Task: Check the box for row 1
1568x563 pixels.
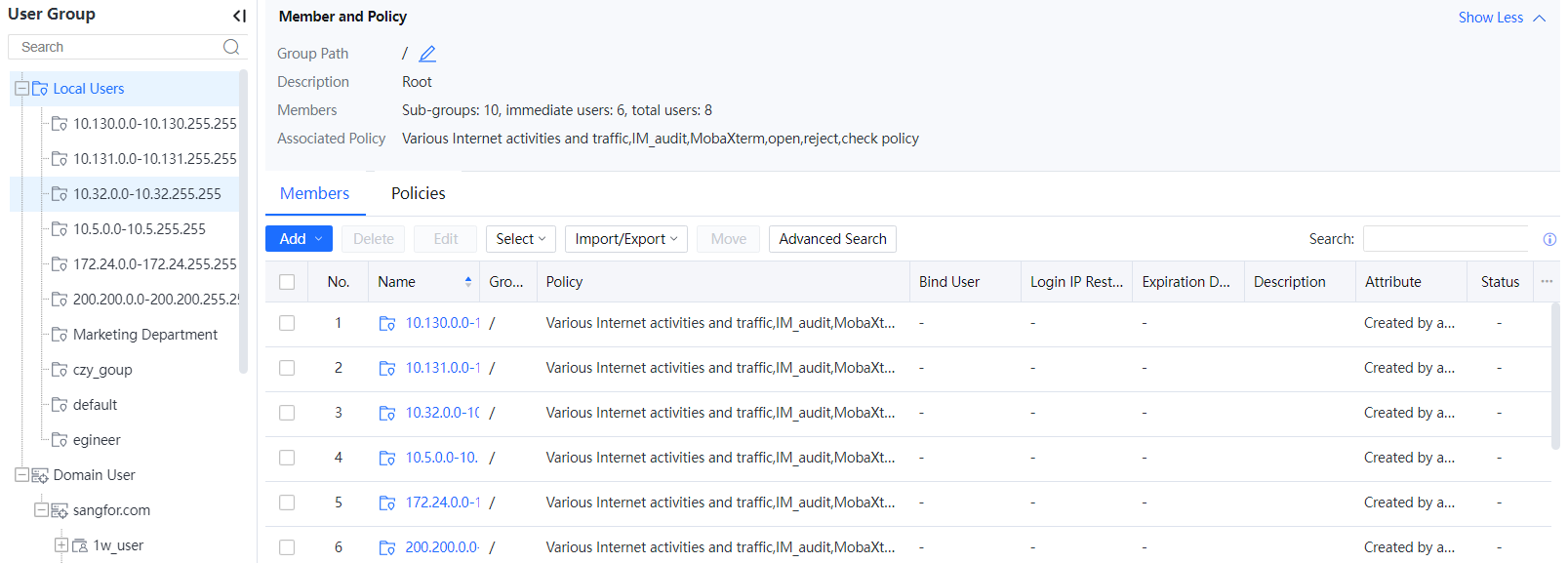Action: pyautogui.click(x=287, y=323)
